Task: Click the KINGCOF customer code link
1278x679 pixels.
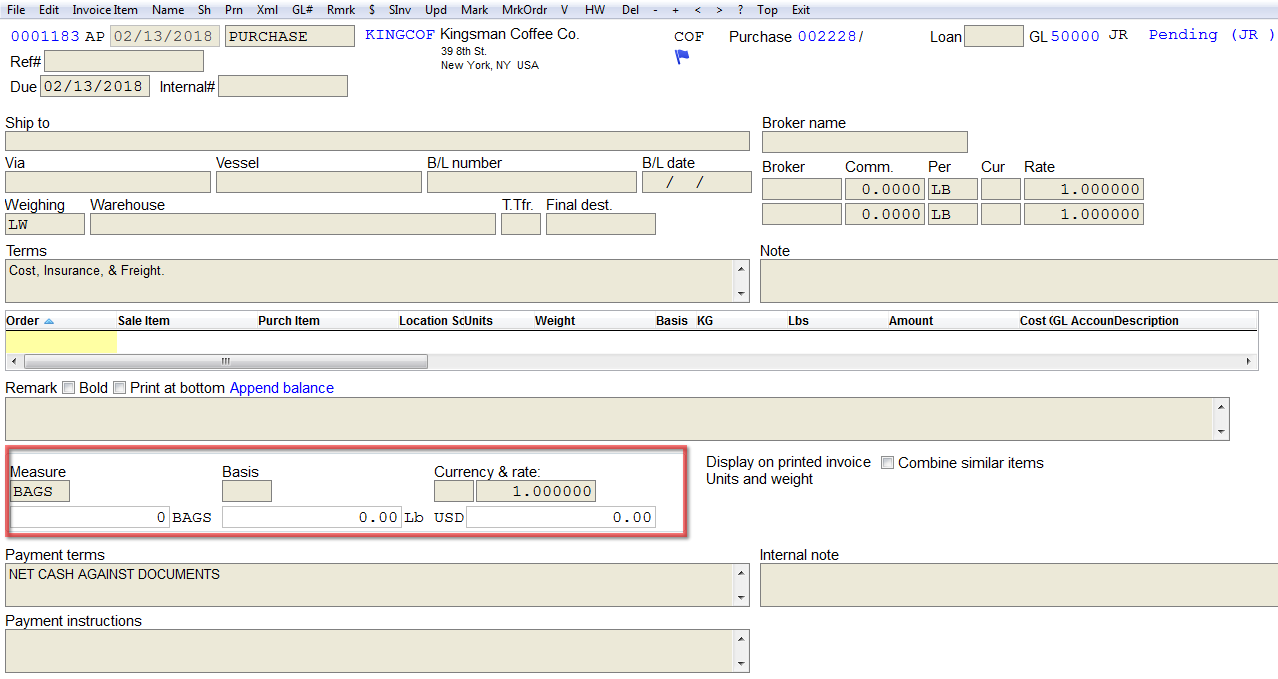Action: (400, 35)
